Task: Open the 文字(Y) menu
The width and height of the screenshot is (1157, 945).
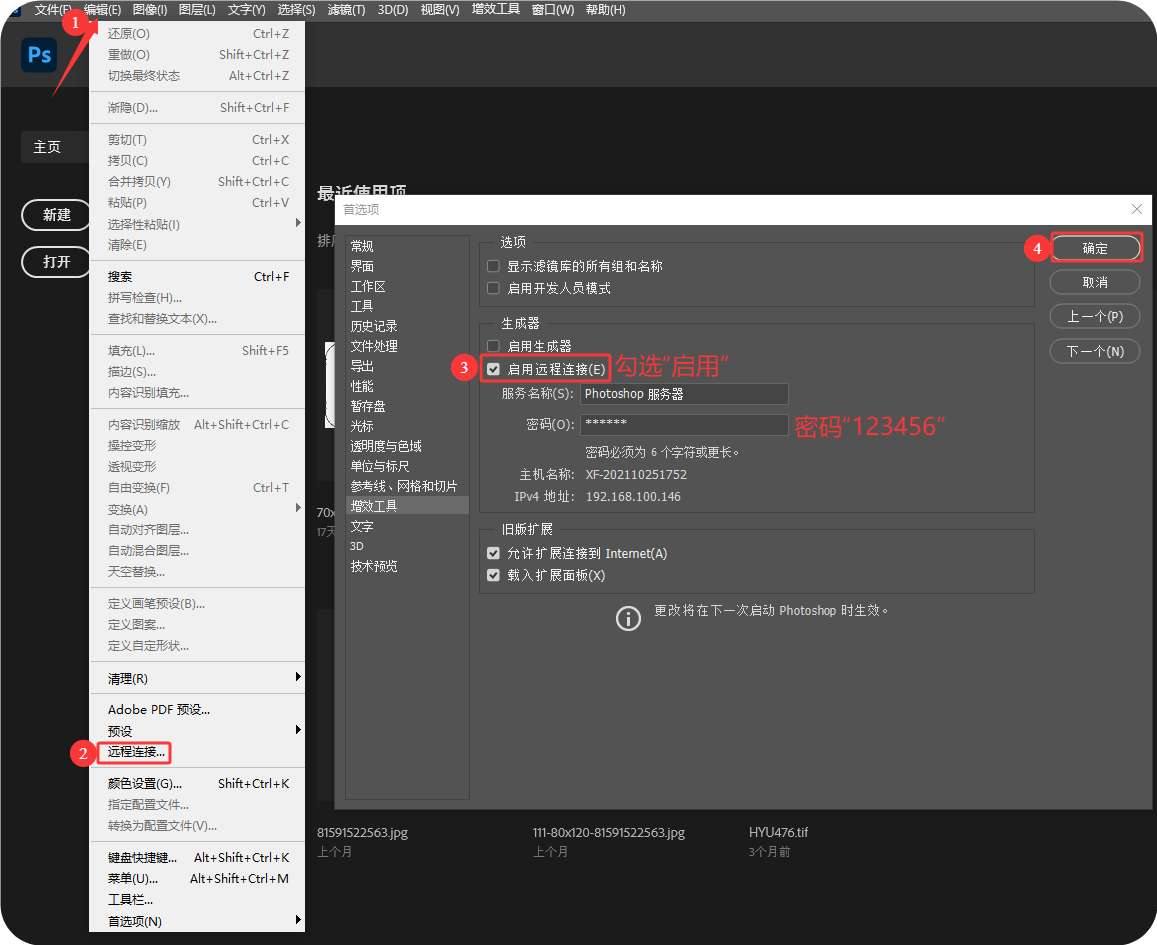Action: pyautogui.click(x=246, y=10)
